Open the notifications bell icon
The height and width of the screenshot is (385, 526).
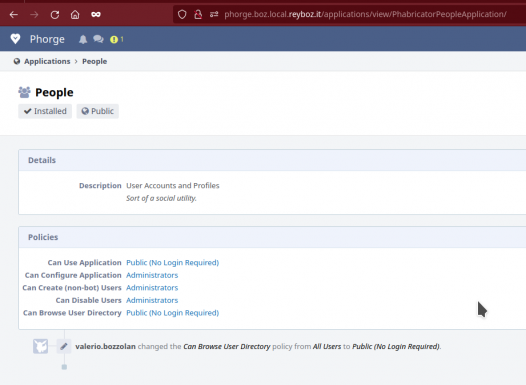(x=83, y=39)
